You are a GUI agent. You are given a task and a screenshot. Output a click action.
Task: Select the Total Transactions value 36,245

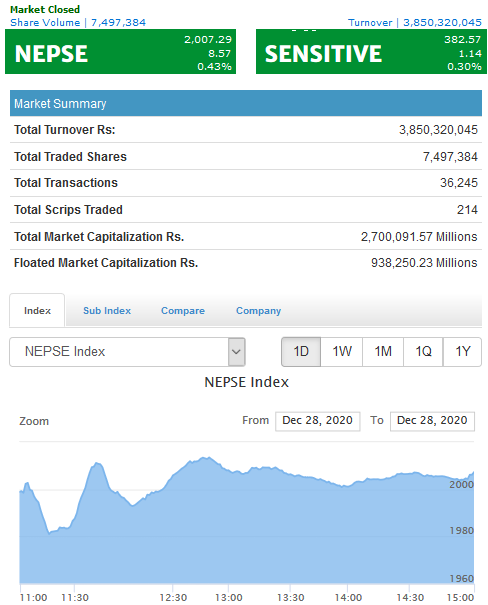pyautogui.click(x=459, y=183)
